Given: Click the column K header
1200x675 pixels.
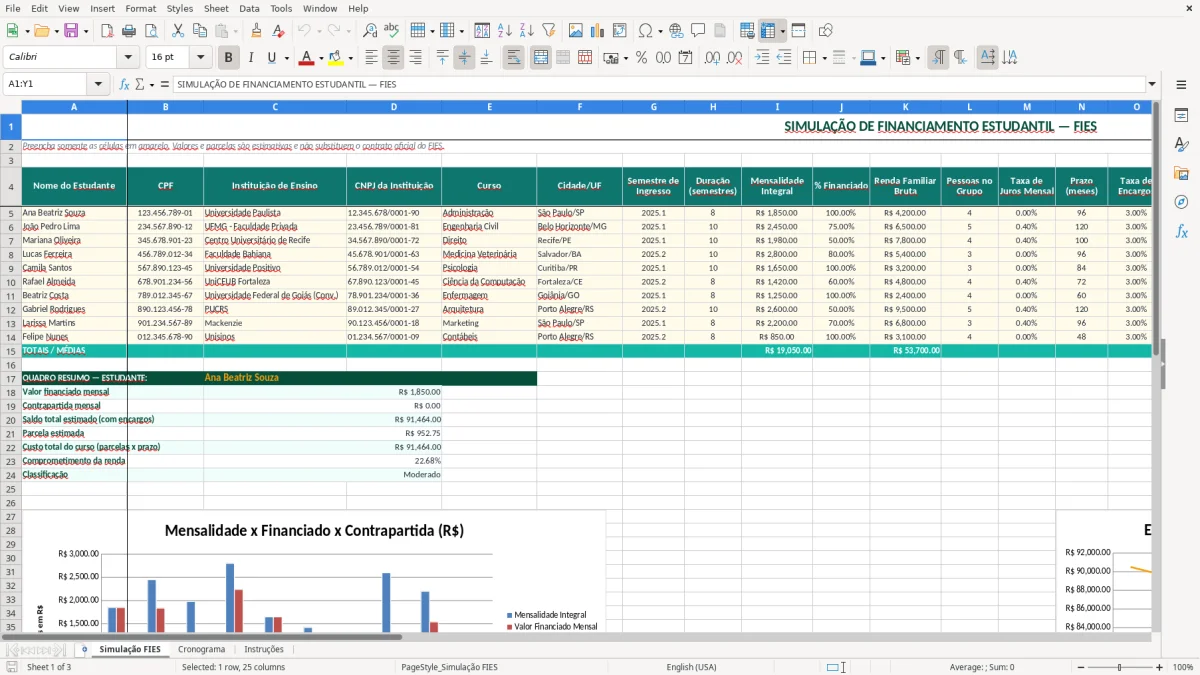Looking at the screenshot, I should [905, 106].
